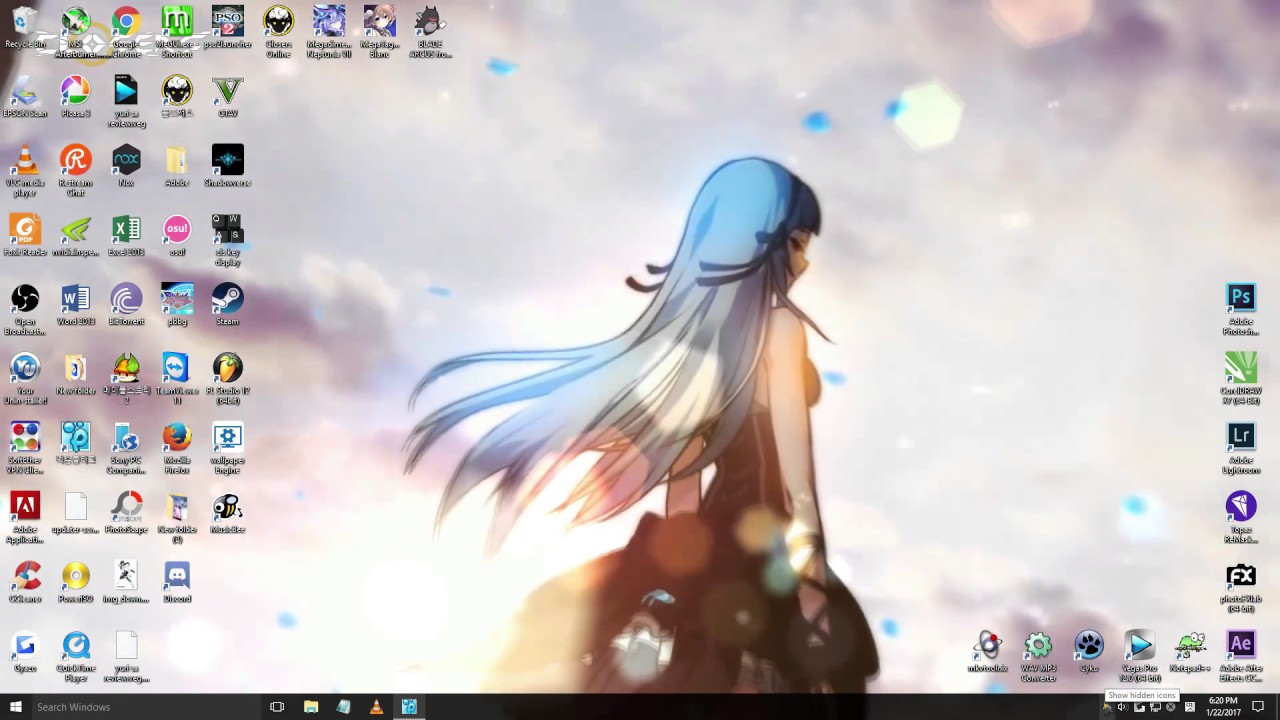Select the Sony PC Companion shortcut
Screen dimensions: 1280x720
click(126, 447)
